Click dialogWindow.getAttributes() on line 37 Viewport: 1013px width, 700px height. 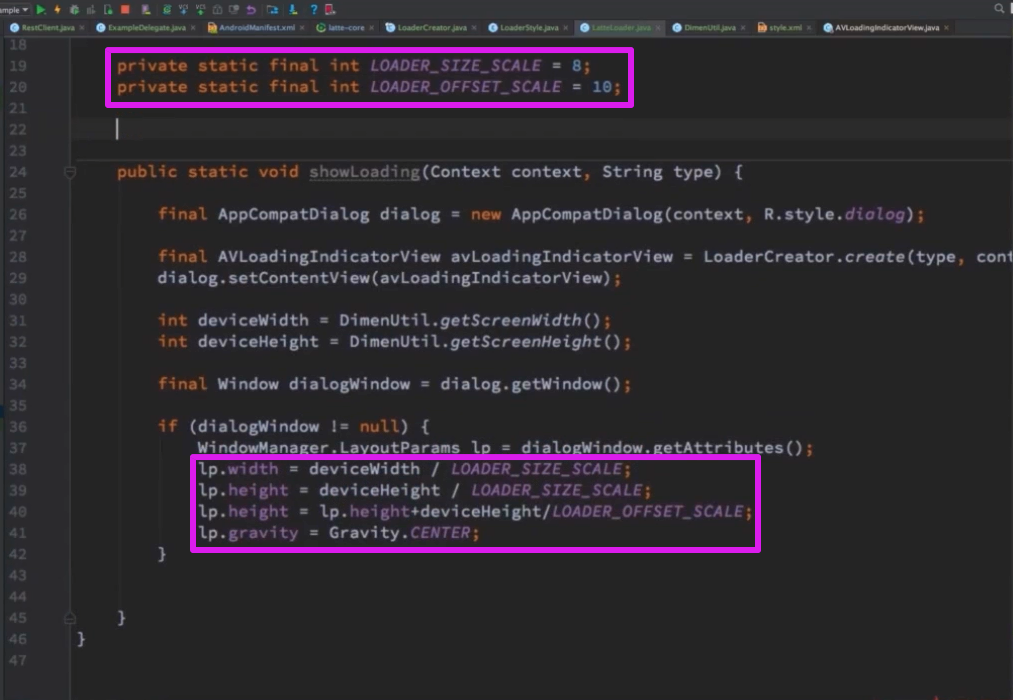click(662, 448)
